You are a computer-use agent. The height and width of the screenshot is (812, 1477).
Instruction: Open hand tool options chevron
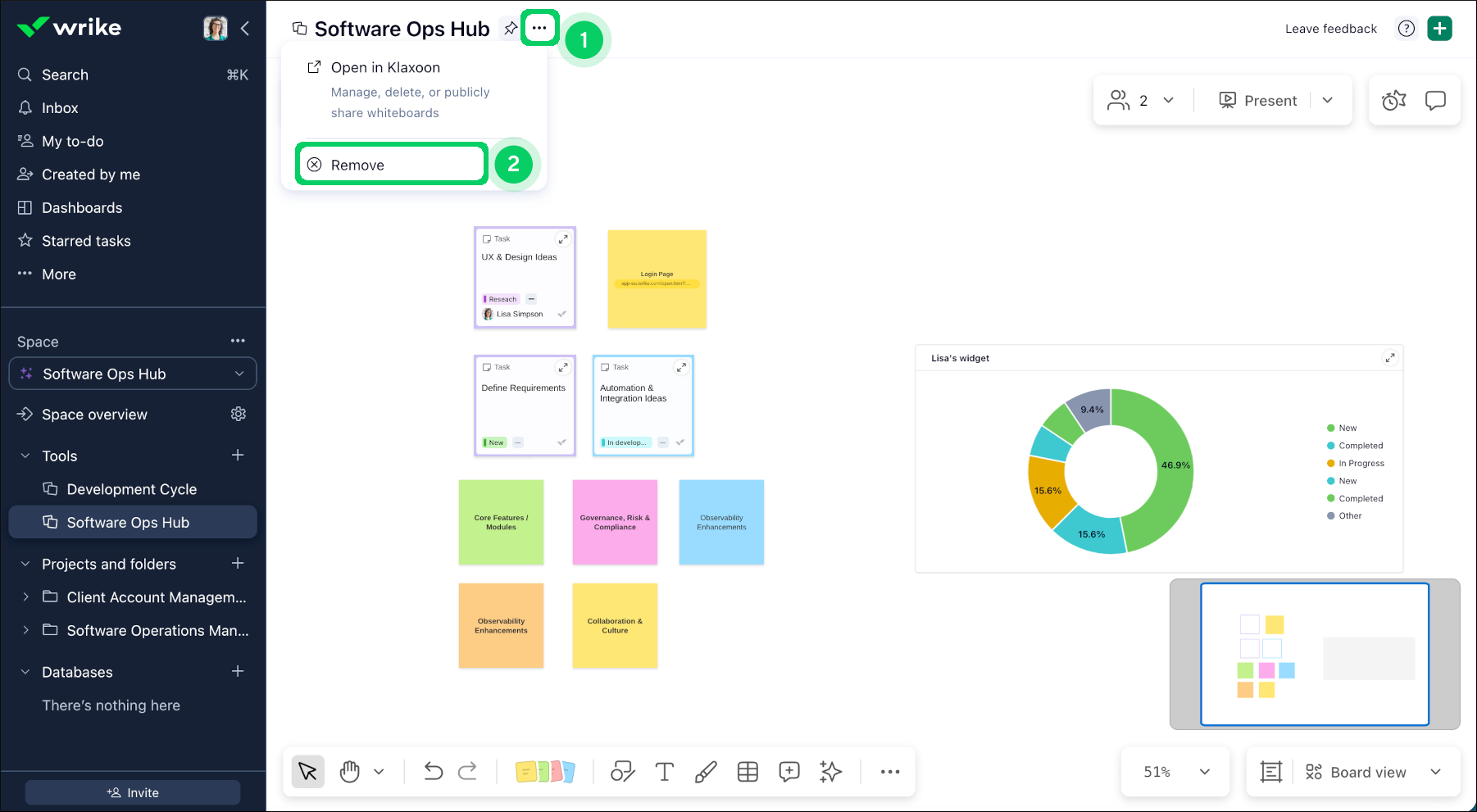[x=379, y=772]
